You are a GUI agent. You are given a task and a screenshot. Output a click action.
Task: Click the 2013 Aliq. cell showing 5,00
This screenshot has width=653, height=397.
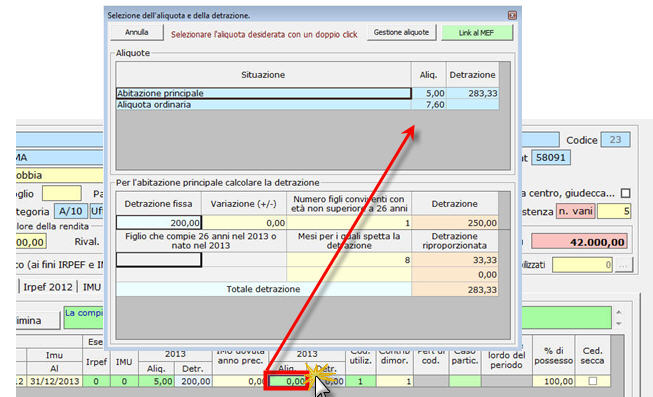click(156, 381)
